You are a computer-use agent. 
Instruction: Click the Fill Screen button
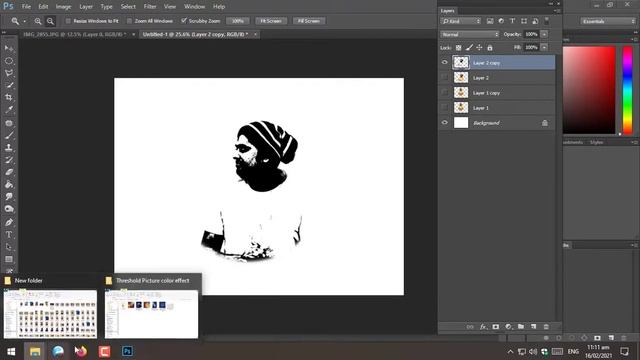tap(309, 21)
